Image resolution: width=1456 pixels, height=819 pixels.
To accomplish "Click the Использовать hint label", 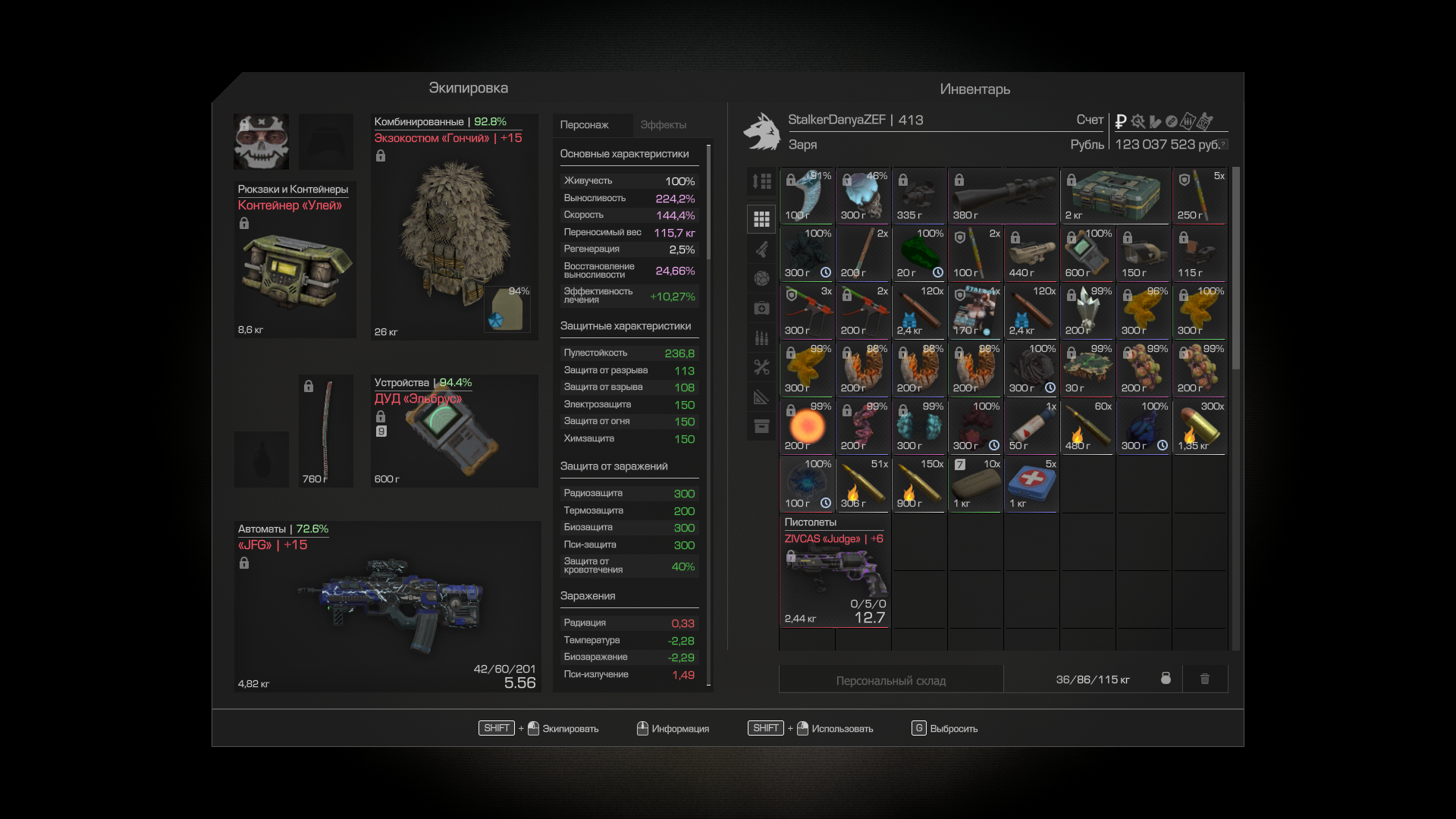I will (843, 729).
